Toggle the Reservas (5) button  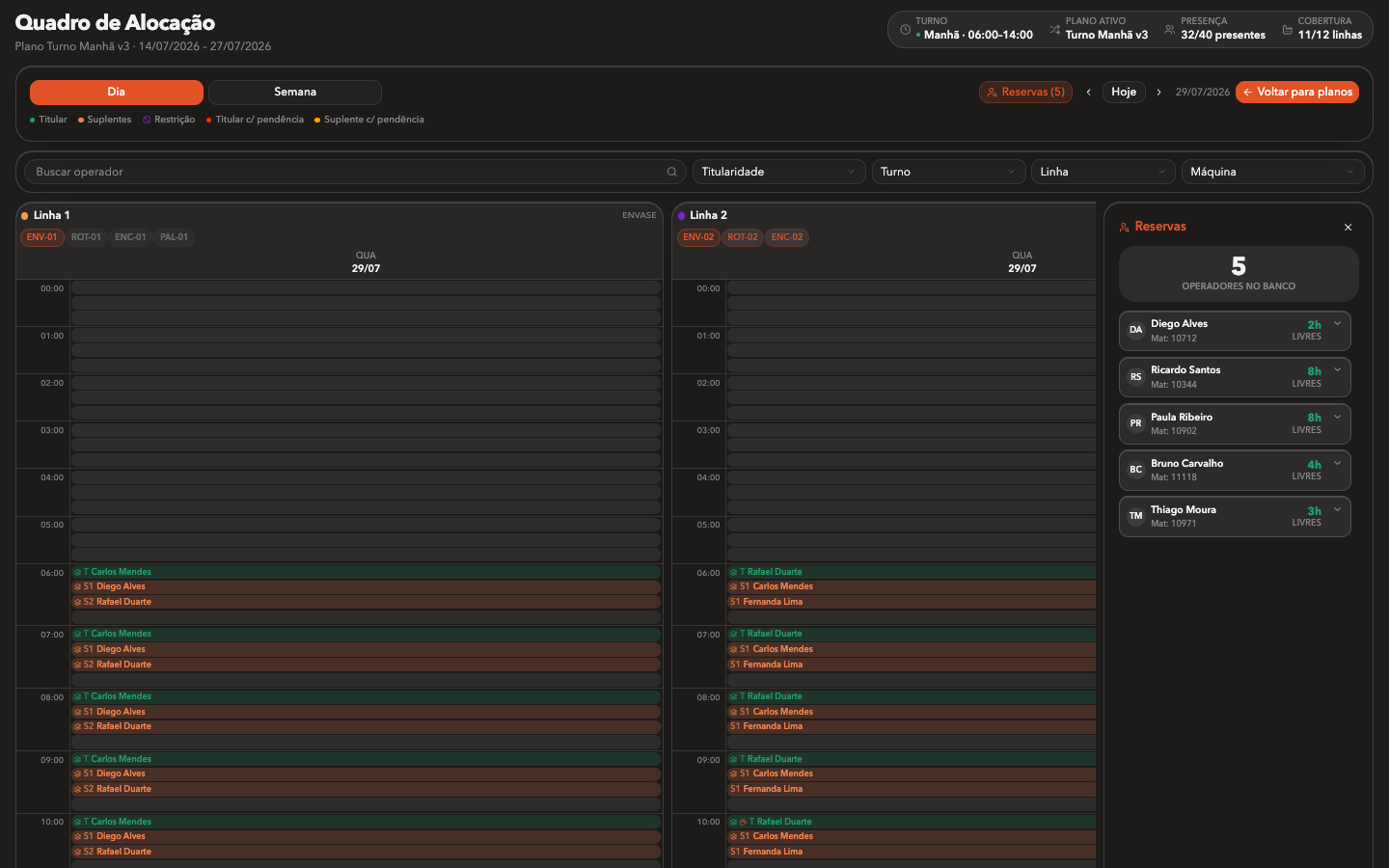[x=1025, y=93]
